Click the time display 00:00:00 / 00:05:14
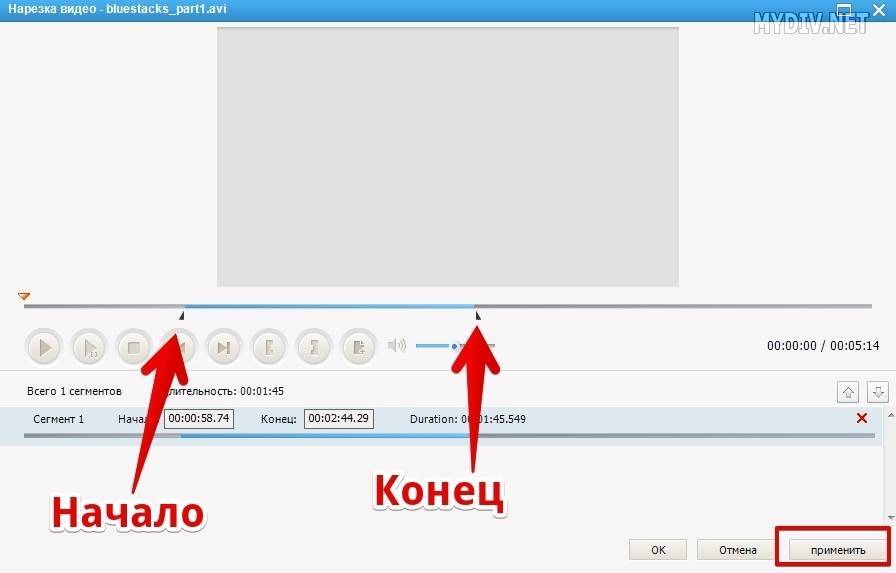 click(823, 346)
